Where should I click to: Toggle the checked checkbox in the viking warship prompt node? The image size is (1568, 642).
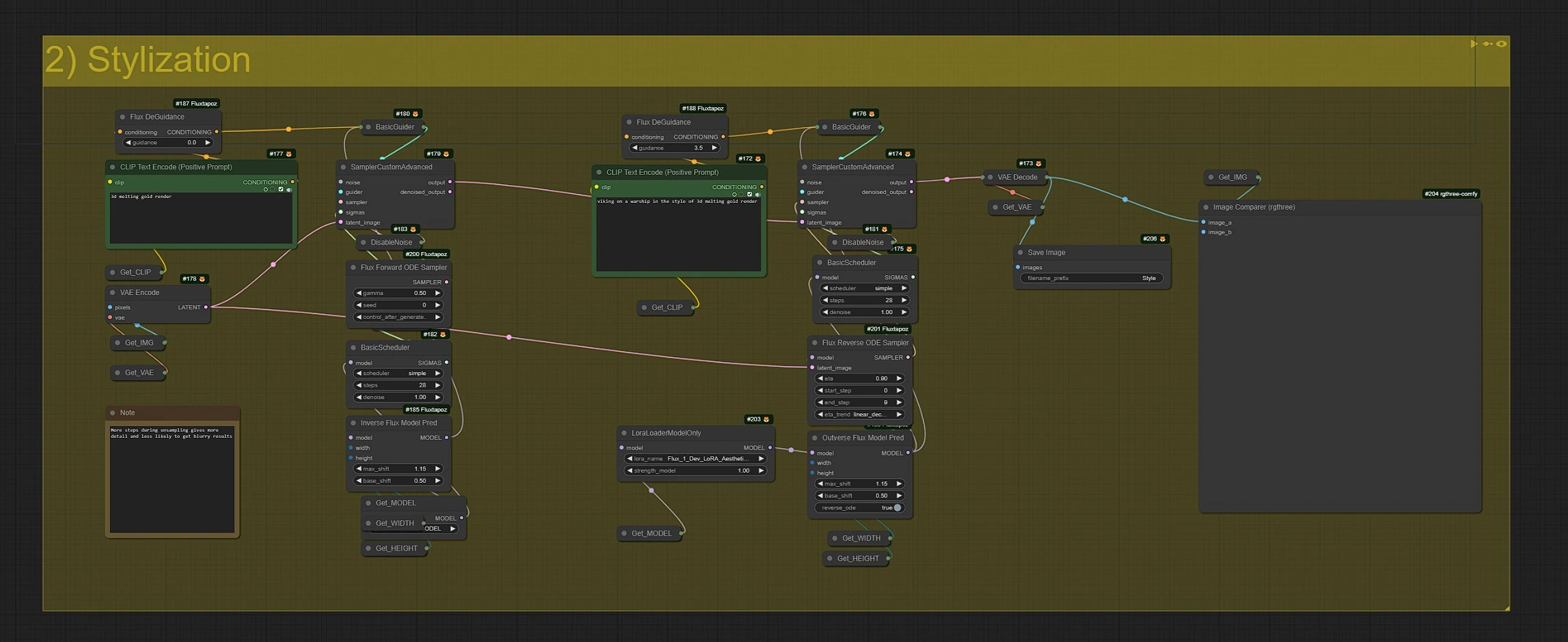pyautogui.click(x=749, y=195)
